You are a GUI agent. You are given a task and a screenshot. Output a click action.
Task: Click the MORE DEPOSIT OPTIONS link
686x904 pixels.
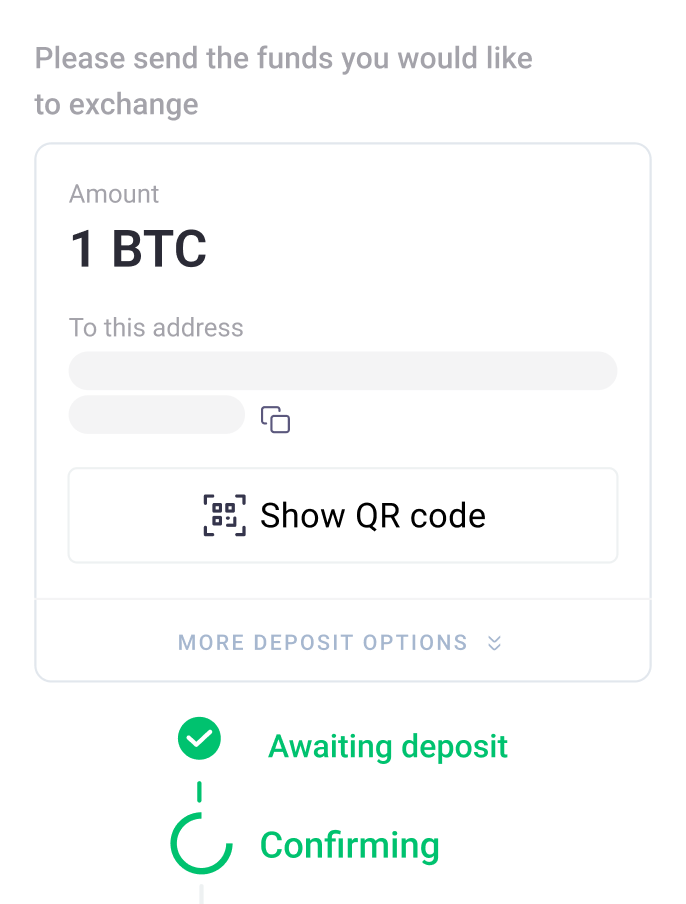coord(323,643)
